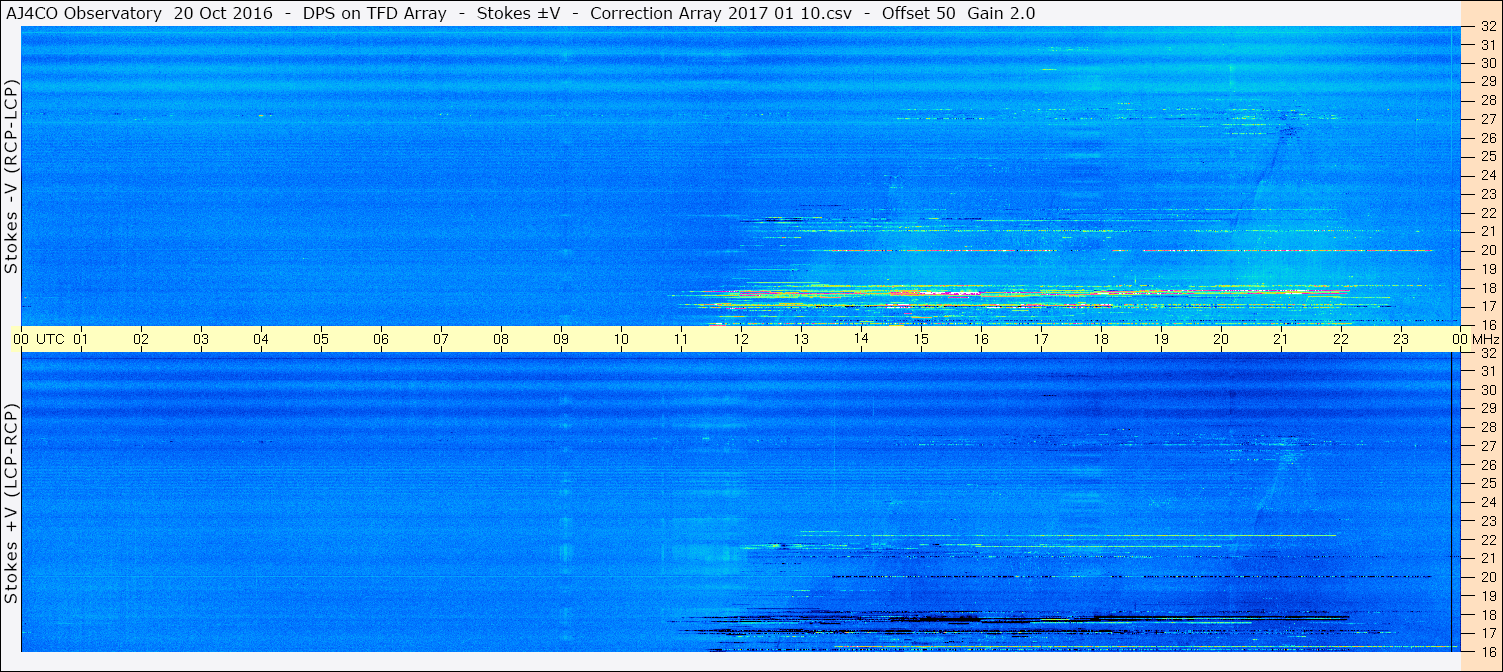Click the 23 frequency label of the lower +V panel

coord(1488,521)
